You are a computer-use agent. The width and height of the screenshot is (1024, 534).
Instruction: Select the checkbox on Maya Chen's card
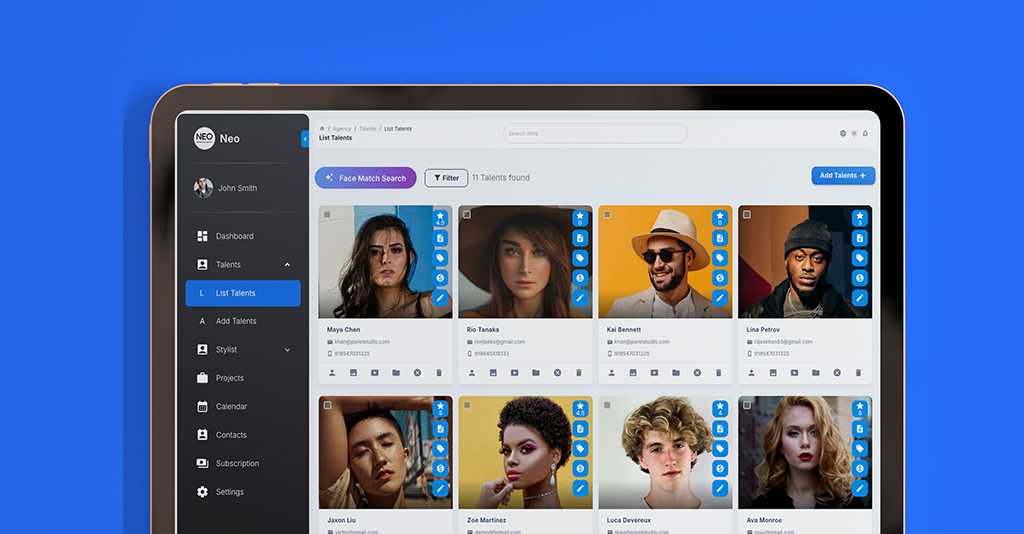pos(327,214)
